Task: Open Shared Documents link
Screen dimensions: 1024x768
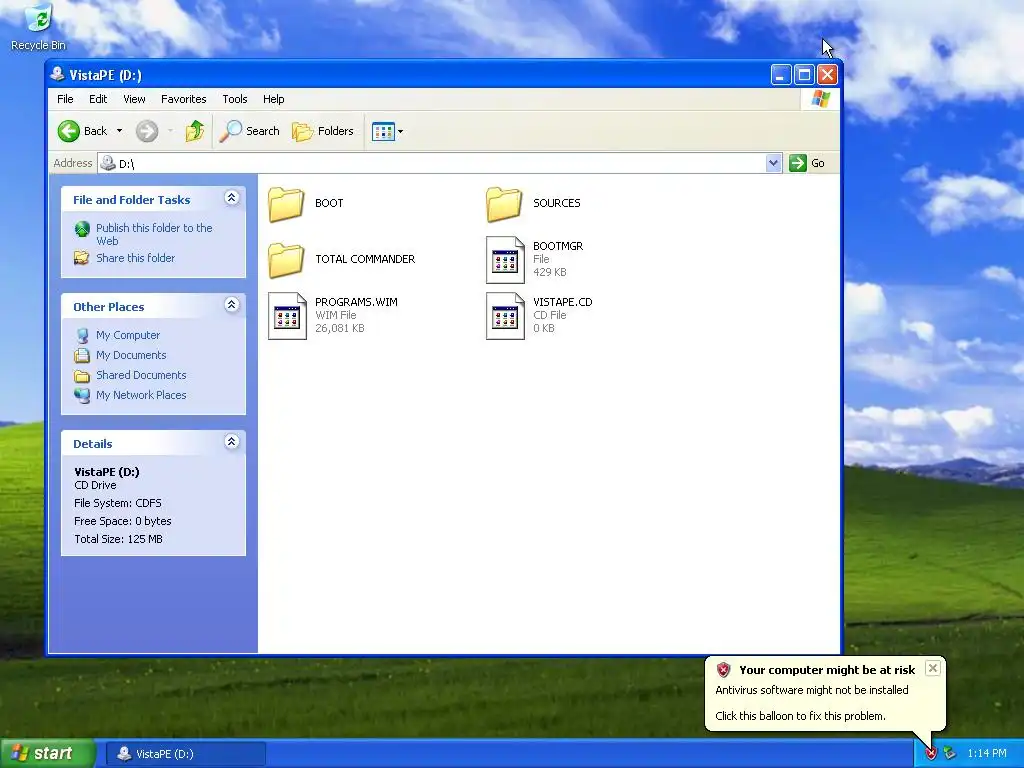Action: (x=141, y=375)
